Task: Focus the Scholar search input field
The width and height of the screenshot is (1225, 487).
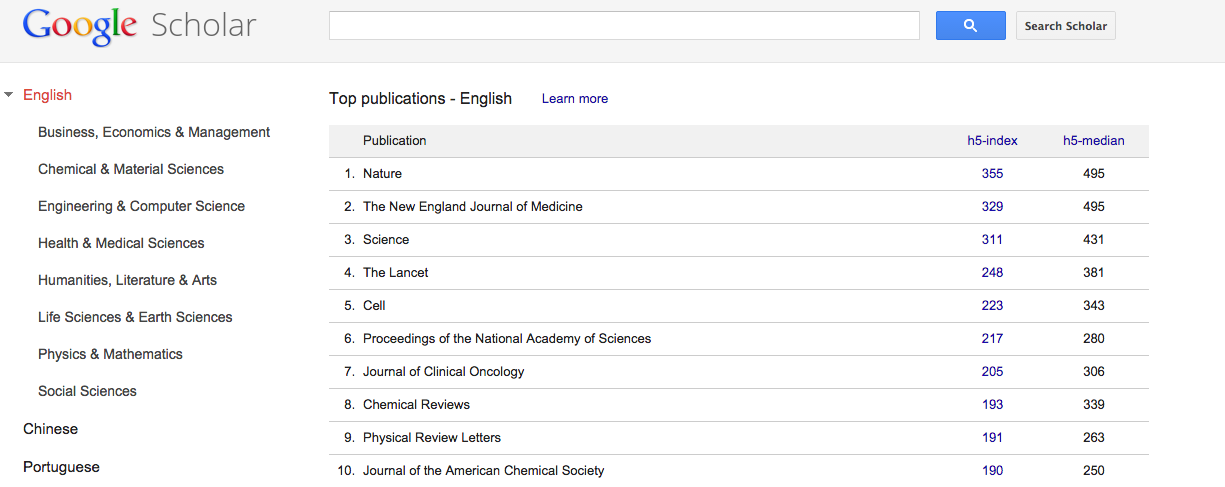Action: point(623,26)
